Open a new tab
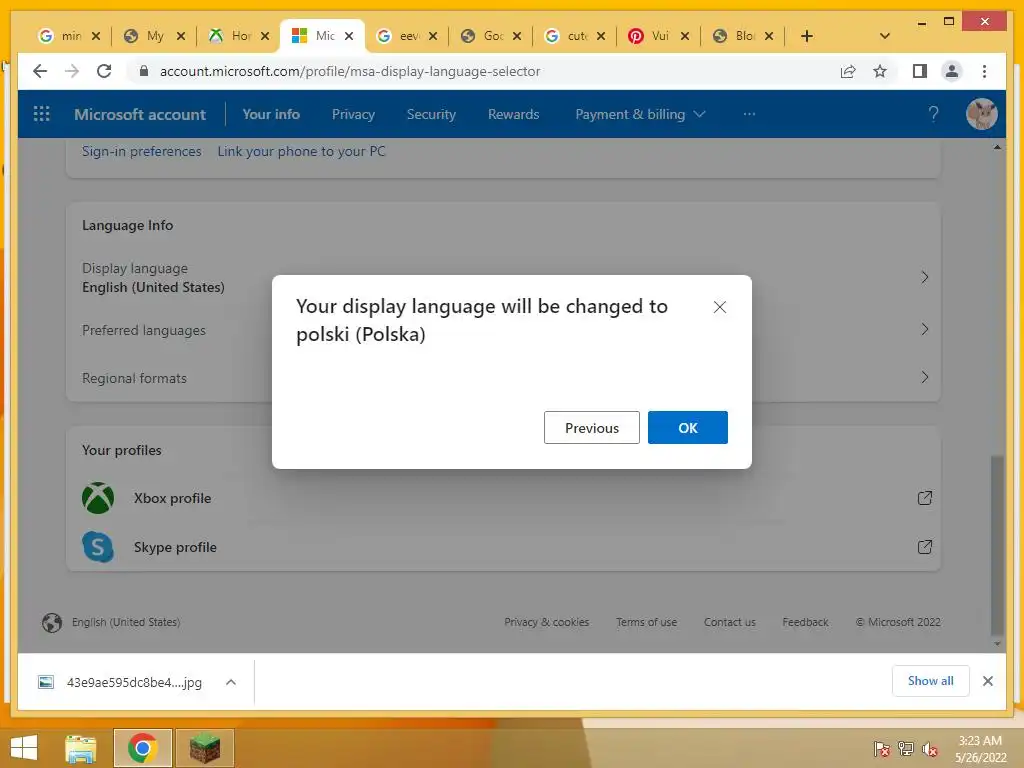The height and width of the screenshot is (768, 1024). 807,36
